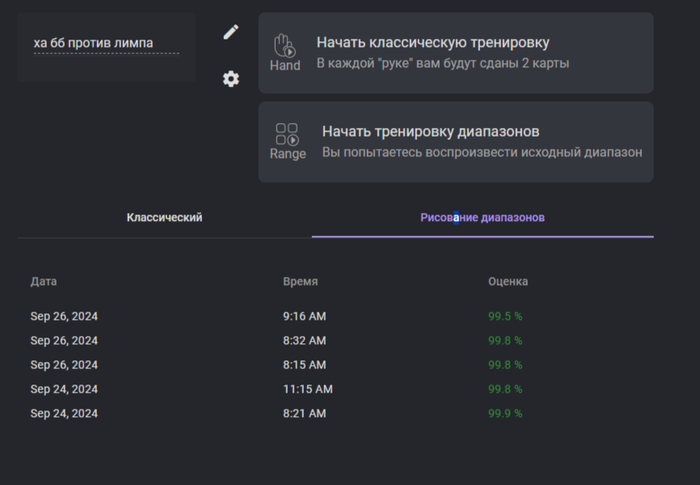The image size is (700, 485).
Task: Click the Range training icon
Action: click(x=288, y=142)
